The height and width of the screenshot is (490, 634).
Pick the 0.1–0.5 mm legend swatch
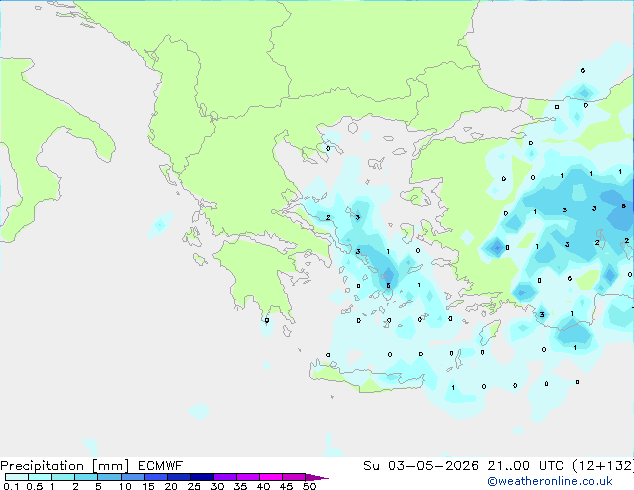[x=17, y=477]
